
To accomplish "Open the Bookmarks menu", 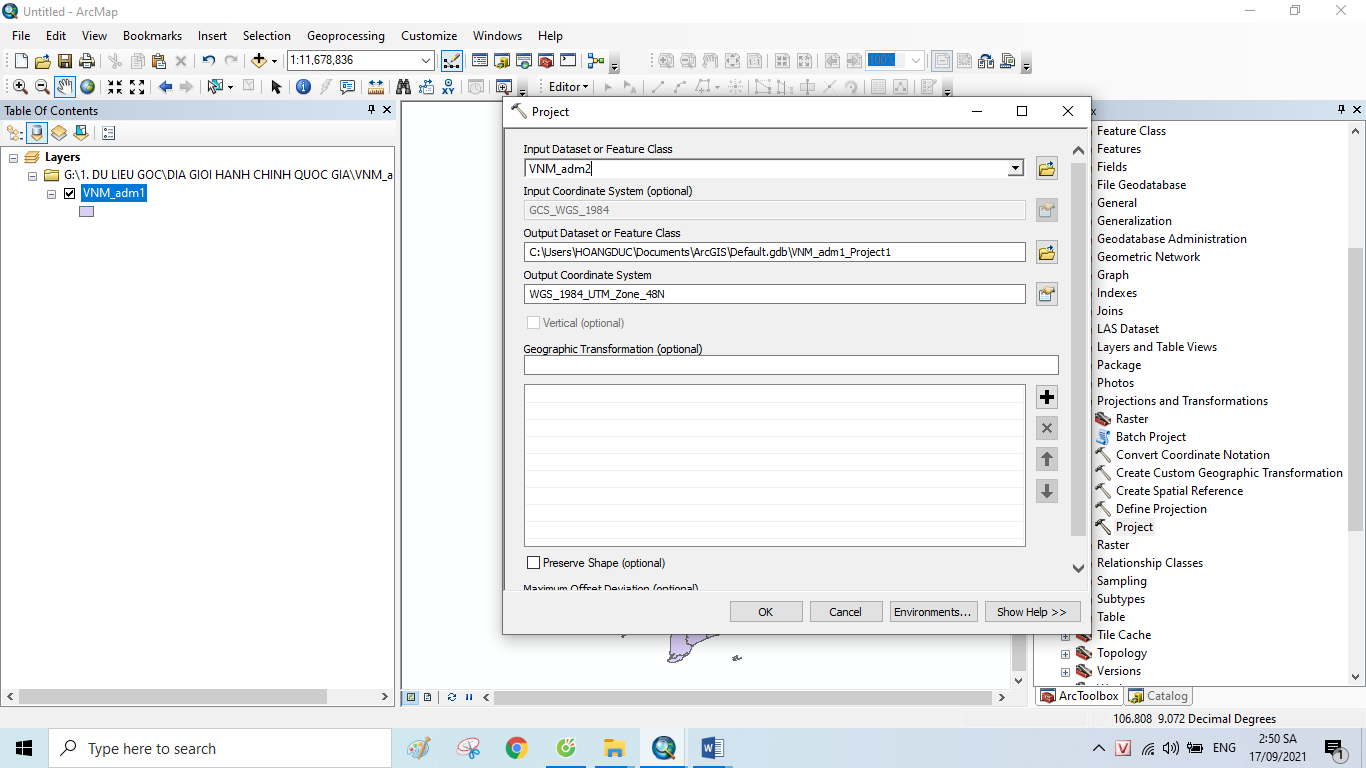I will [152, 35].
